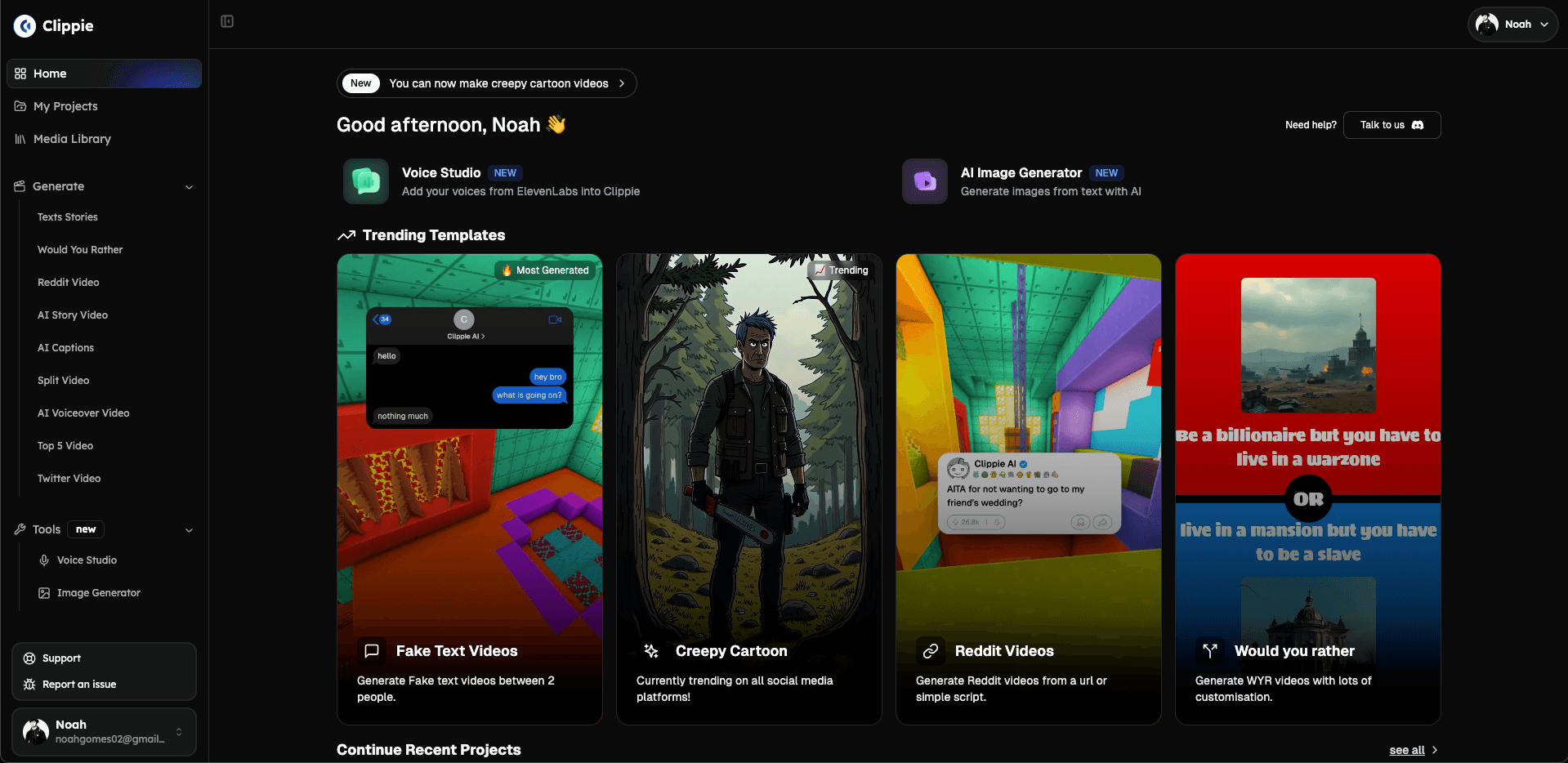Select Reddit Video generator

[69, 283]
